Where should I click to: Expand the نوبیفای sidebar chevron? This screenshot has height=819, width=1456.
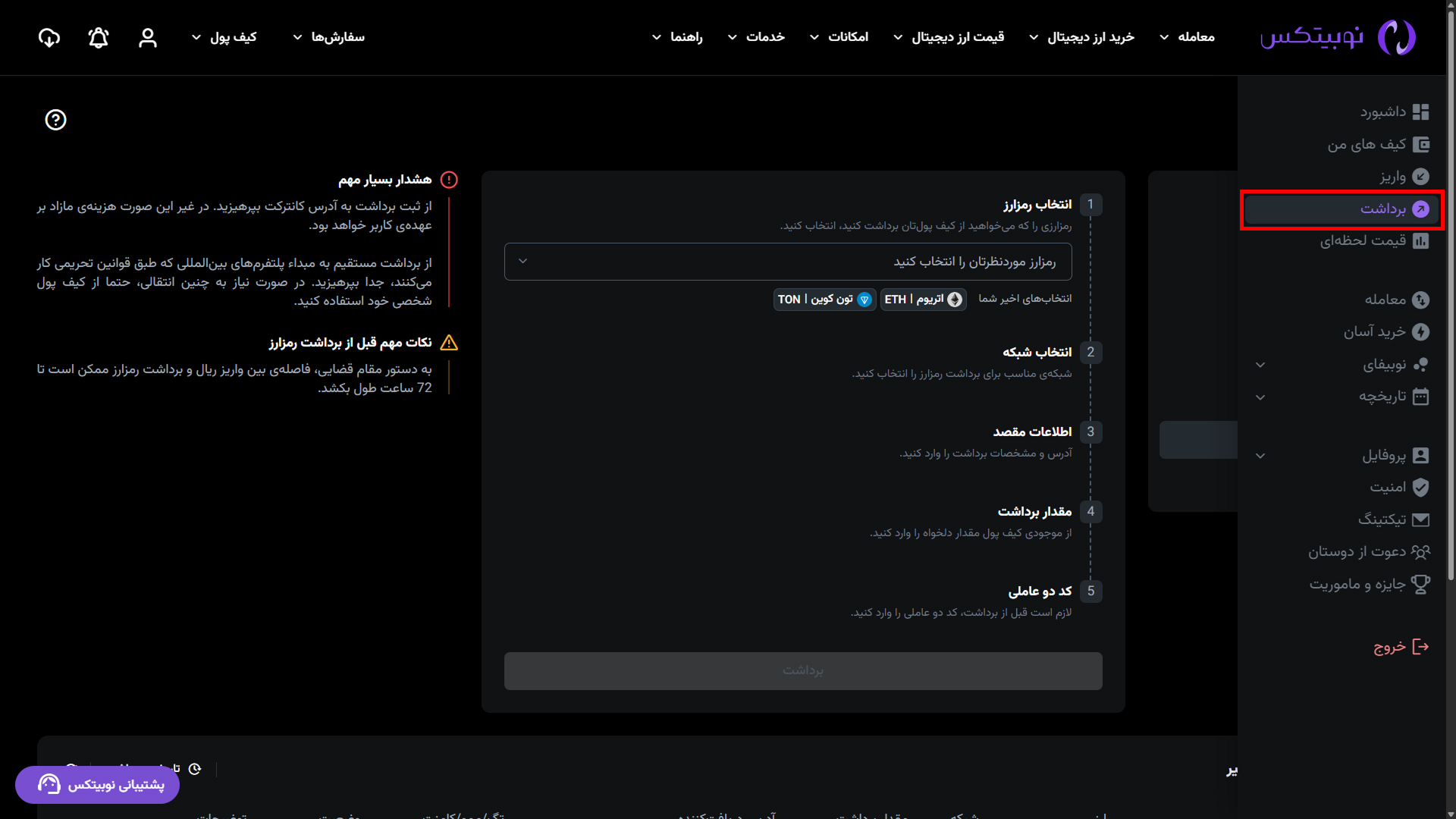coord(1260,365)
